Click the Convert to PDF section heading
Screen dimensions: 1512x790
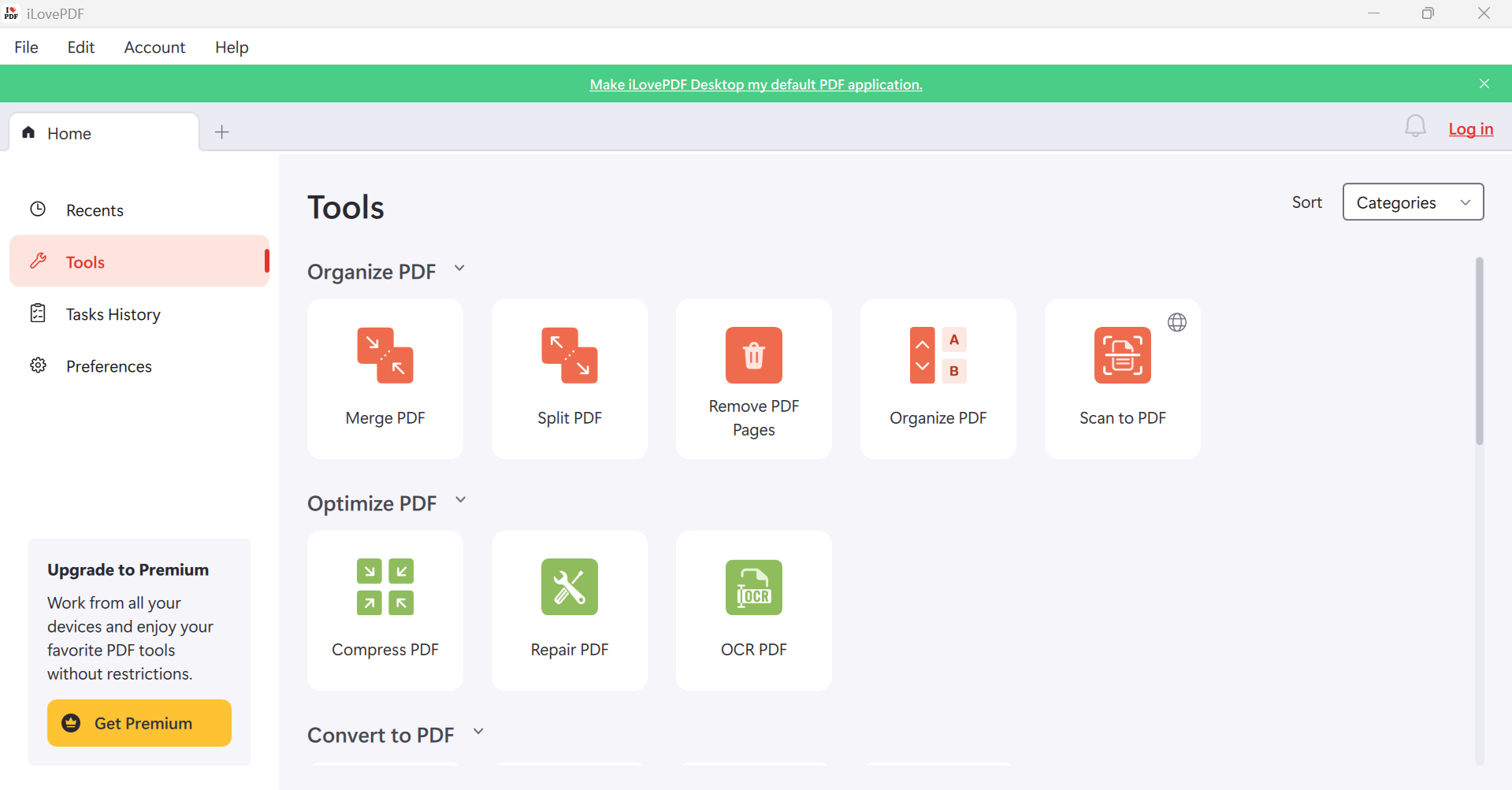[381, 735]
